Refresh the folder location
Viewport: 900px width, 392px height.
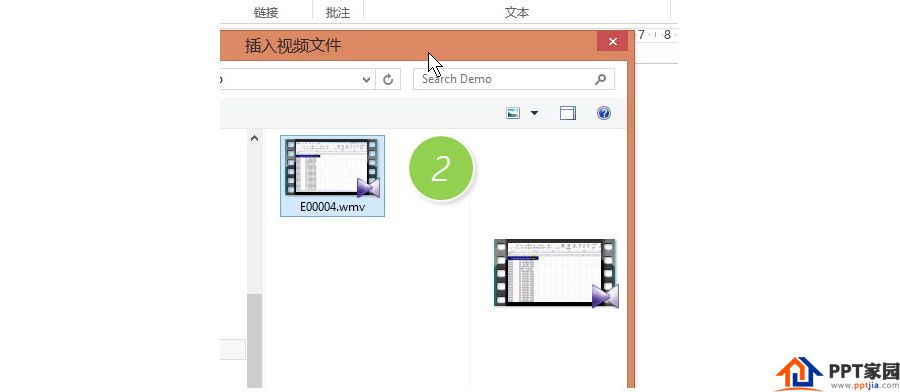click(x=388, y=80)
